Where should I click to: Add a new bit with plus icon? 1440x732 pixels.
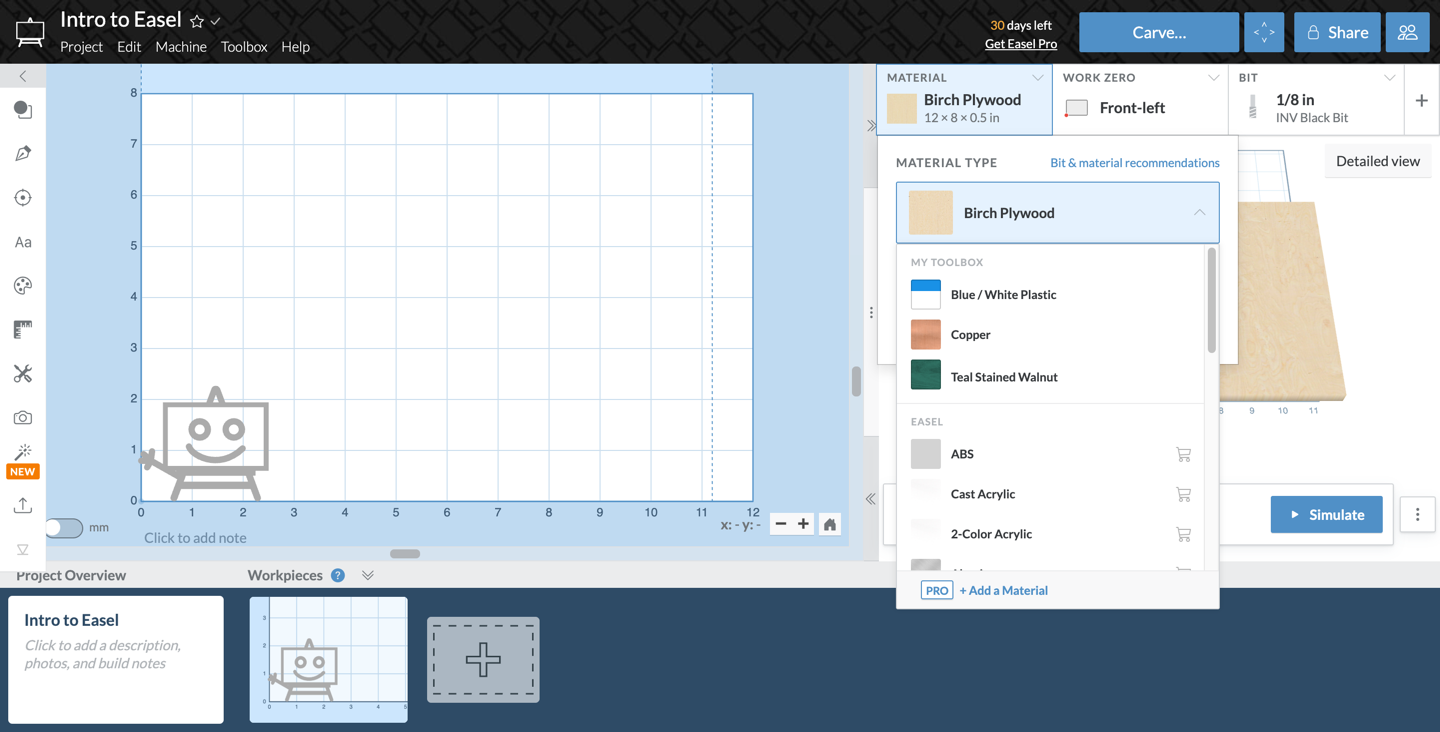coord(1421,100)
